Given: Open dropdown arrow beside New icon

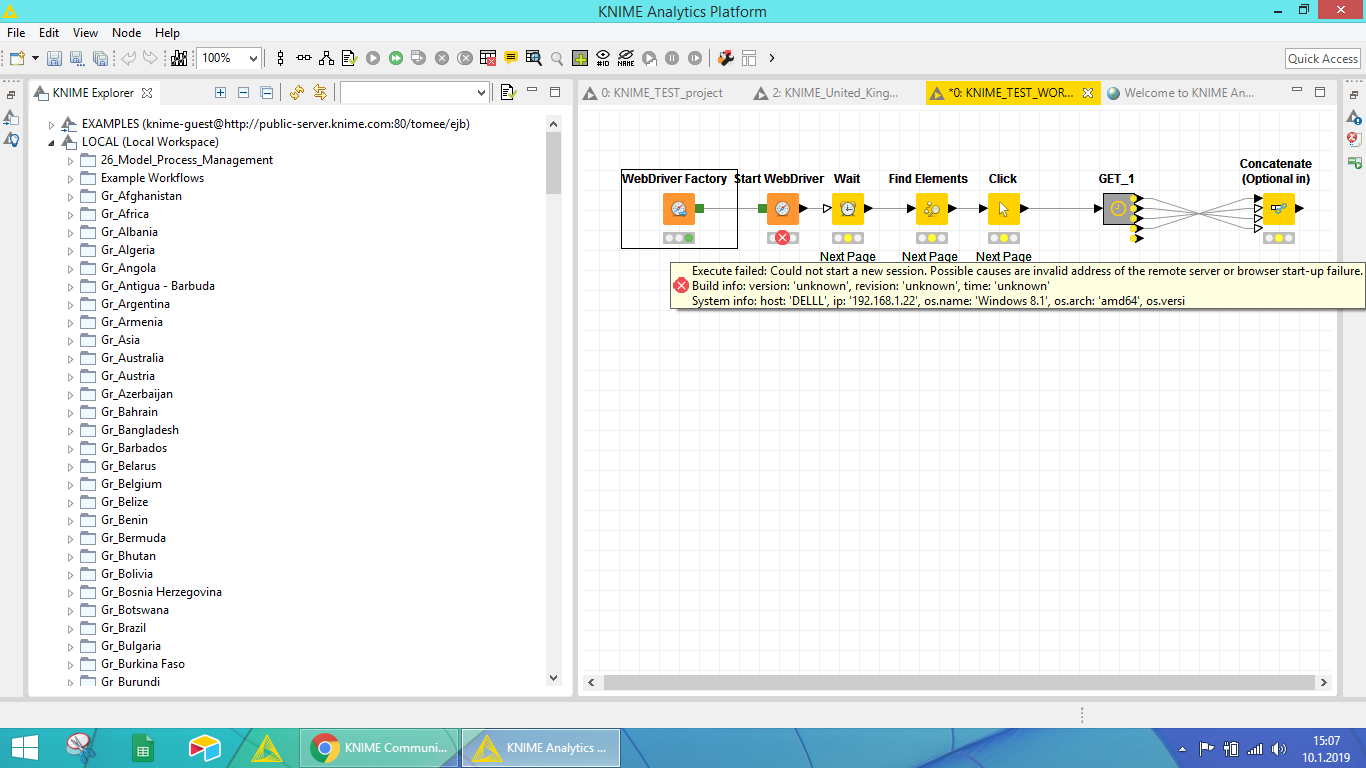Looking at the screenshot, I should coord(35,58).
